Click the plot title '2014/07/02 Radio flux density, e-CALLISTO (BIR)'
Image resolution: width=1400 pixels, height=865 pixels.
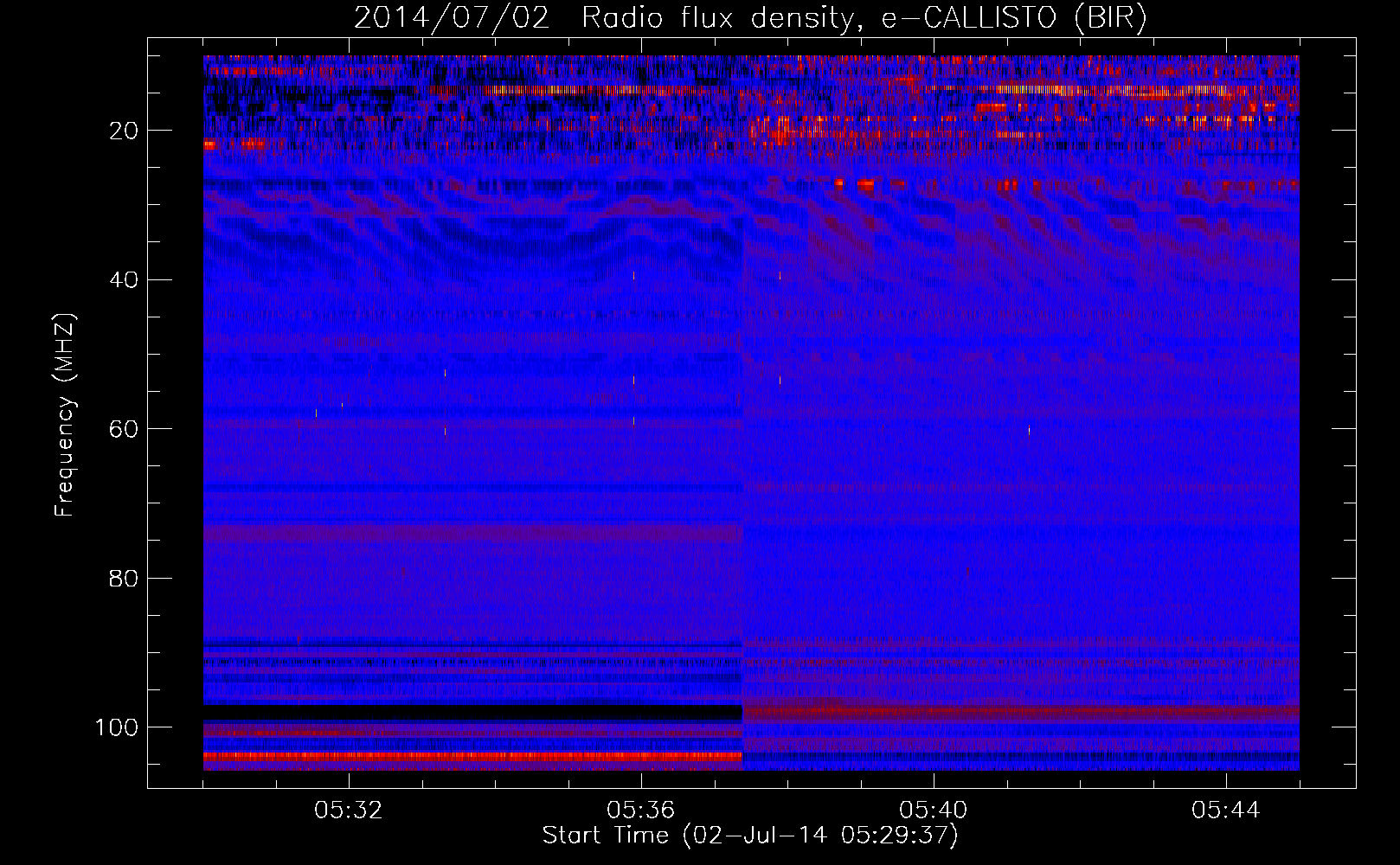750,17
